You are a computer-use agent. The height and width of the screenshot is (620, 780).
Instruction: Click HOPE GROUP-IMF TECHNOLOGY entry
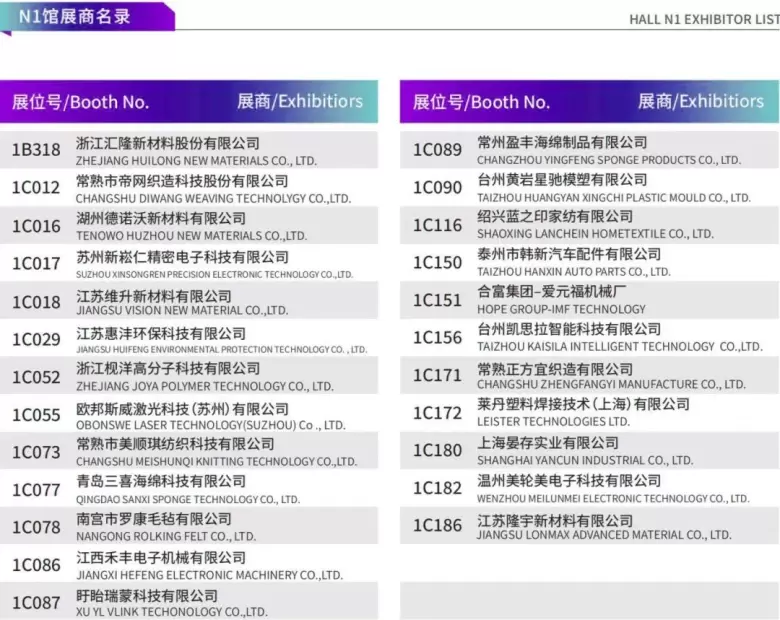(x=561, y=310)
